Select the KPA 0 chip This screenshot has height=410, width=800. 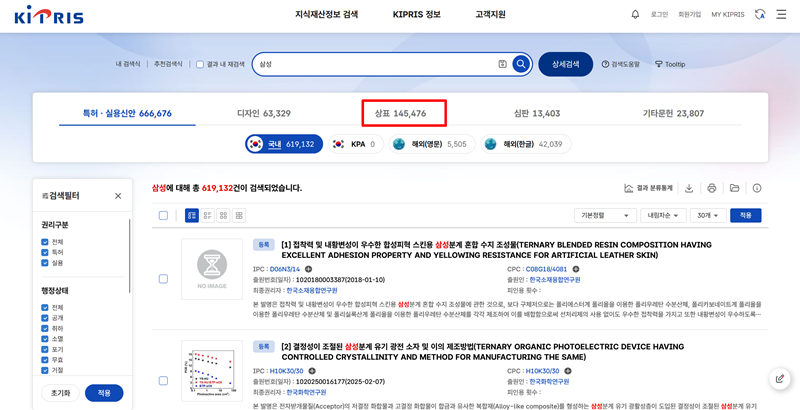click(x=356, y=144)
